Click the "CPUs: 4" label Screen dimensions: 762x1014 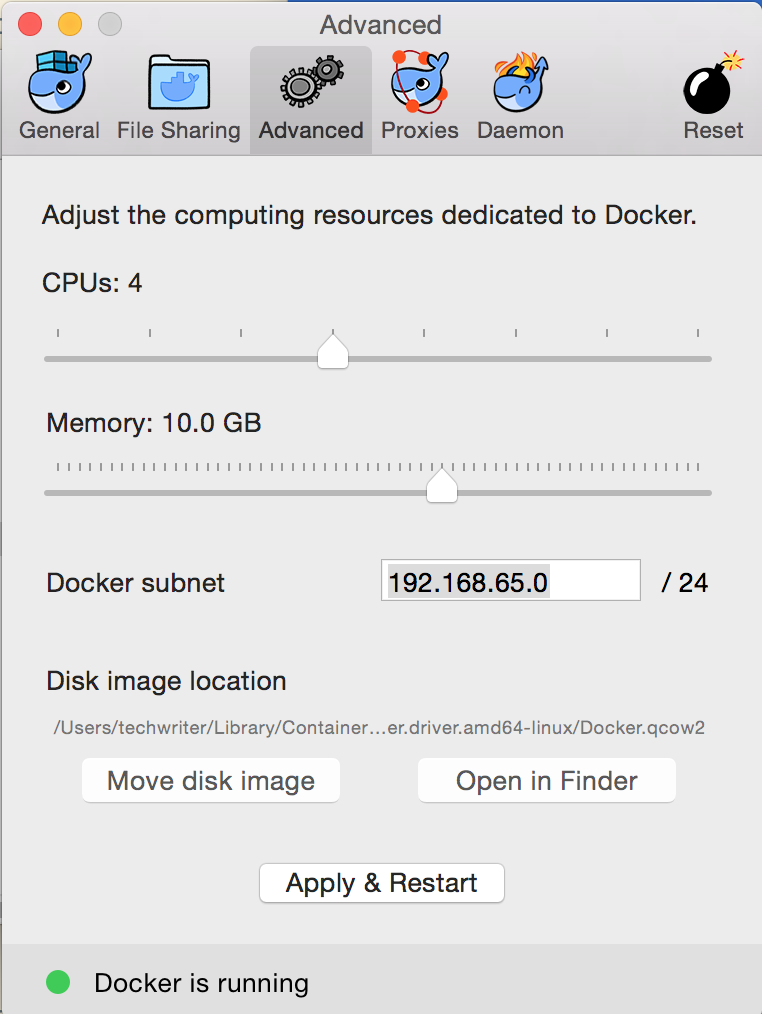[x=92, y=283]
